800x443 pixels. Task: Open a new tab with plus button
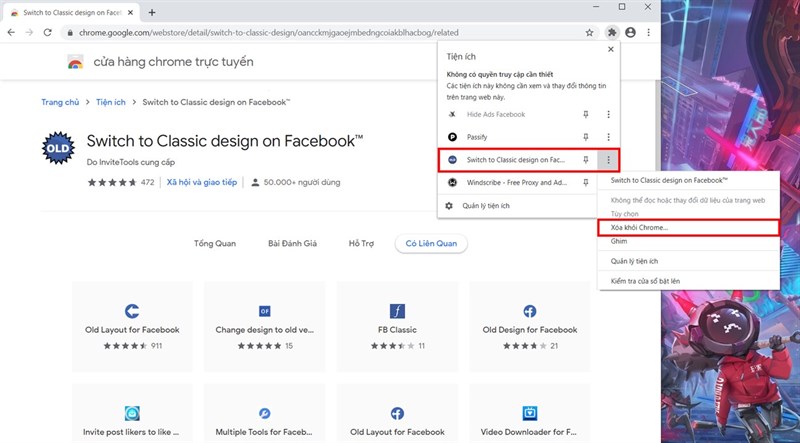click(x=152, y=12)
